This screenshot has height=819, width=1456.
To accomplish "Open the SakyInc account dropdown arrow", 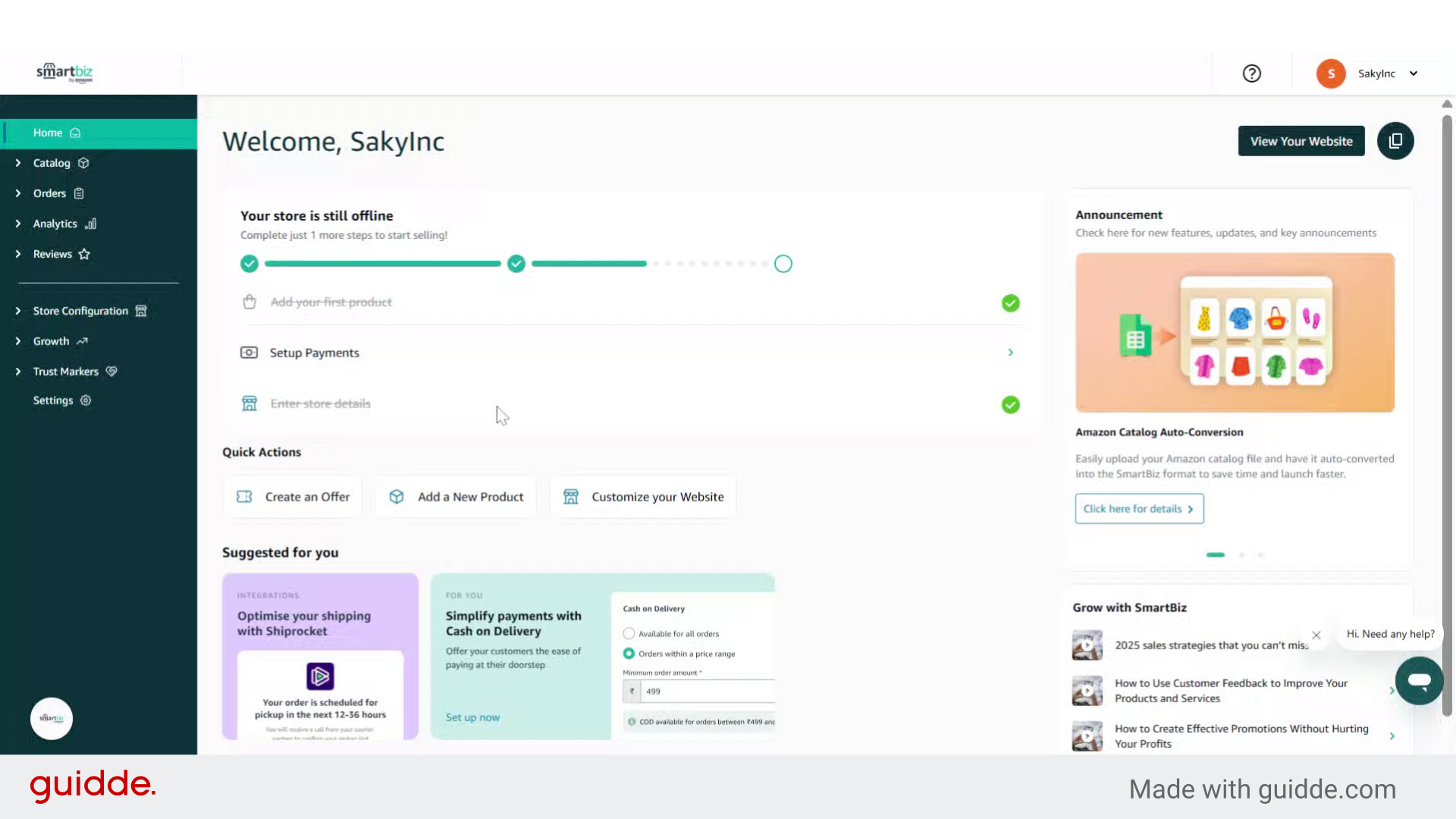I will pyautogui.click(x=1414, y=74).
